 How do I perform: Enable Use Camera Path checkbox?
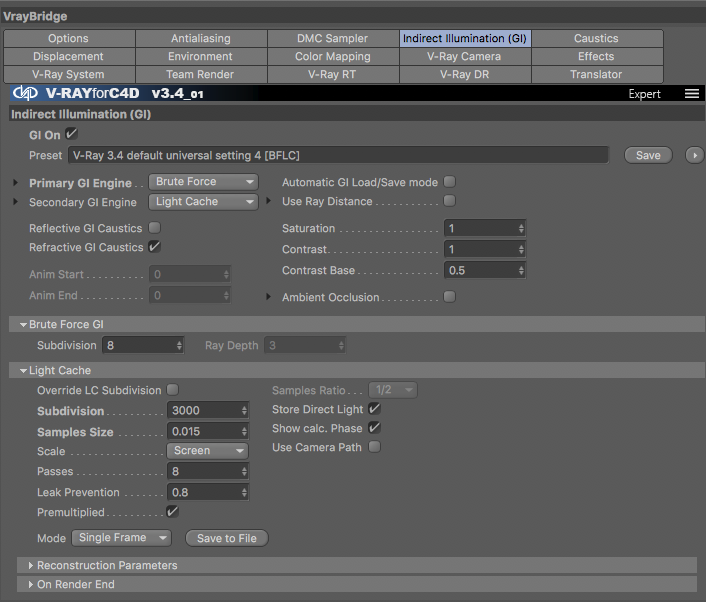pos(374,447)
